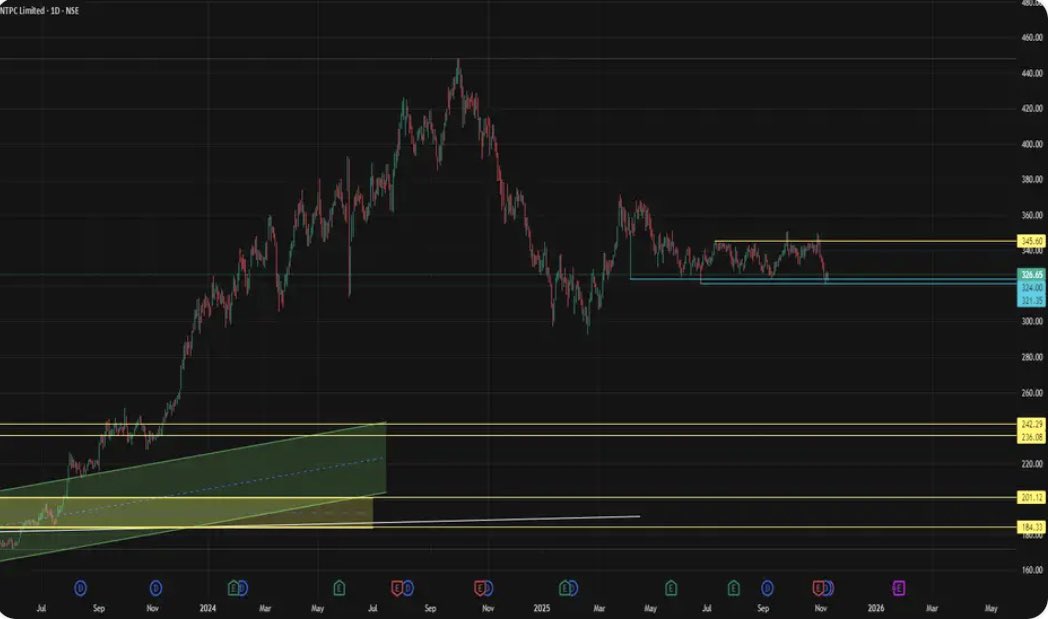The width and height of the screenshot is (1048, 619).
Task: Open green earnings marker right of May 2025
Action: pos(671,588)
